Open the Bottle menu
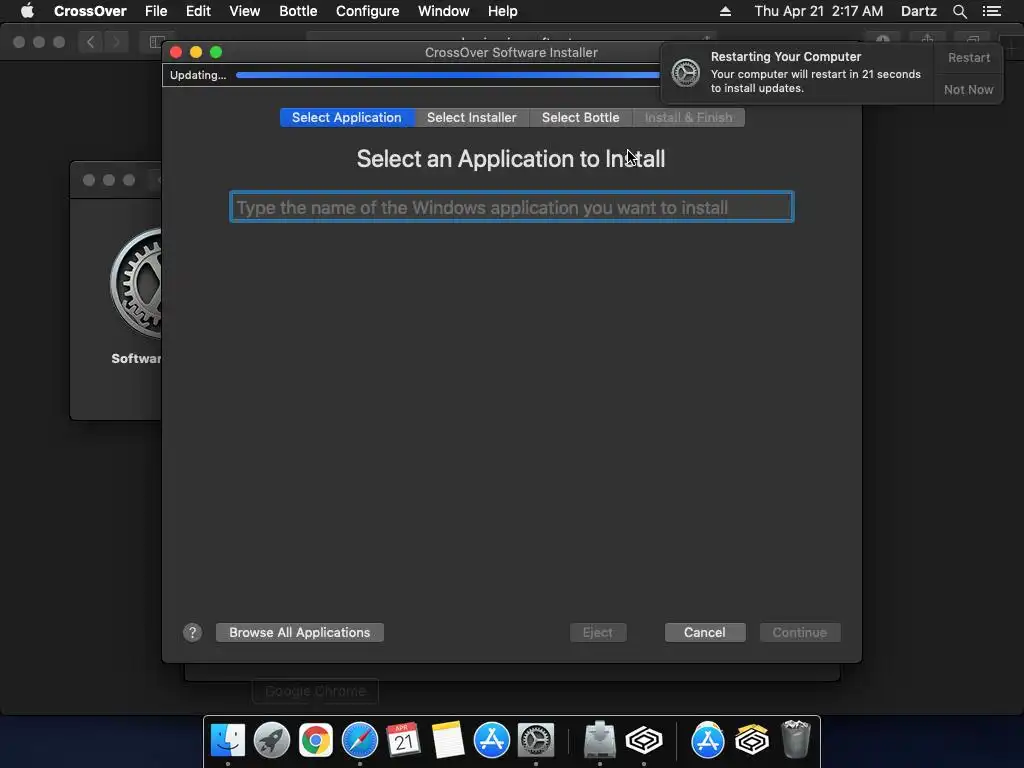 pyautogui.click(x=298, y=11)
